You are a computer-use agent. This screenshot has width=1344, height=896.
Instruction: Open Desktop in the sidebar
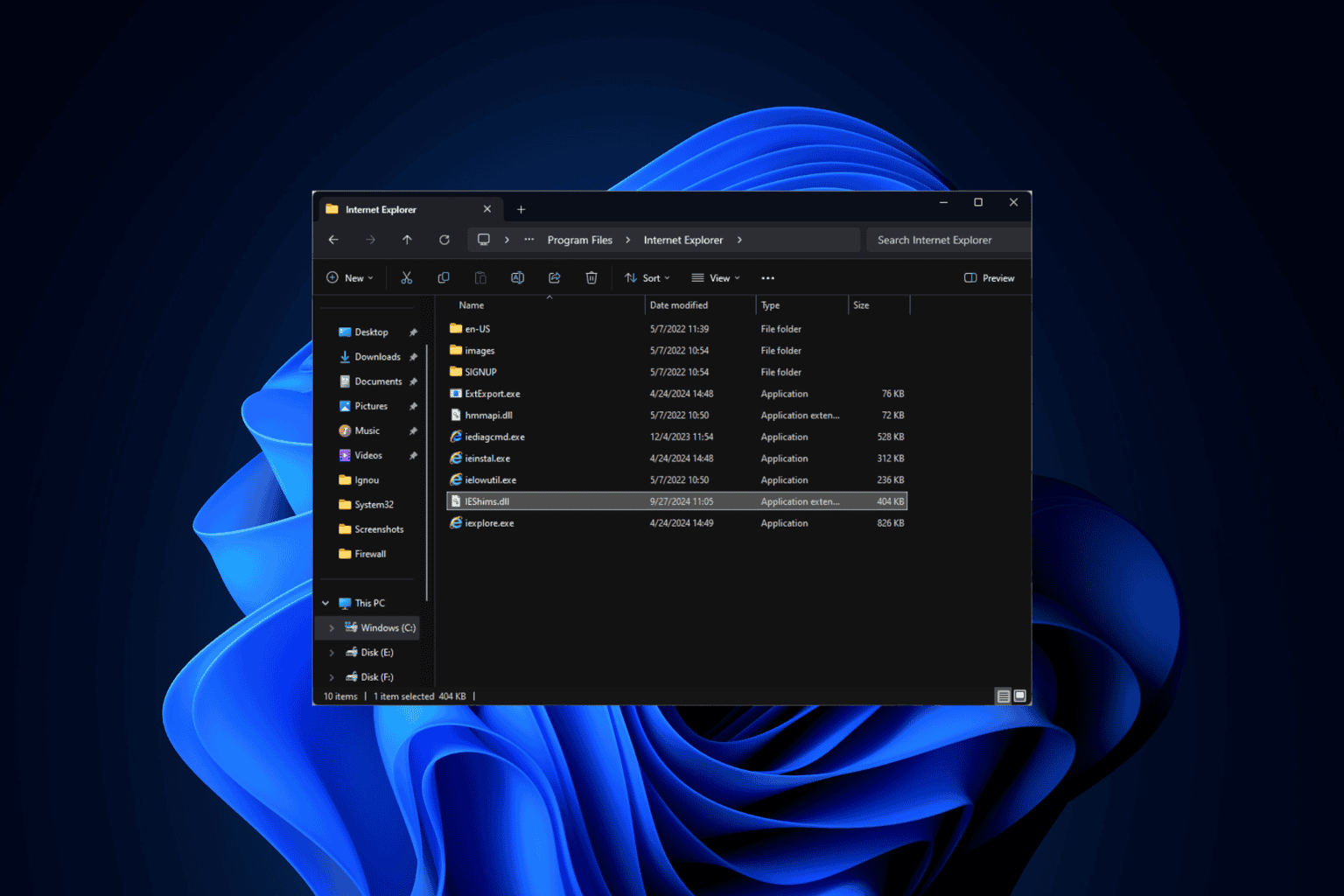371,332
